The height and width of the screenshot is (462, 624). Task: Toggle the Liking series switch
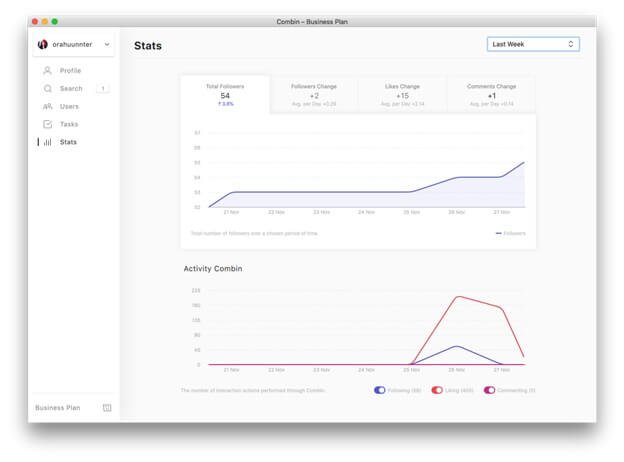(x=437, y=390)
